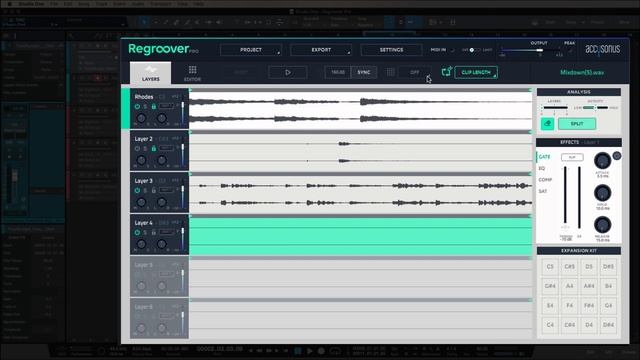Click the Gate Attack knob
The image size is (640, 360).
tap(602, 161)
